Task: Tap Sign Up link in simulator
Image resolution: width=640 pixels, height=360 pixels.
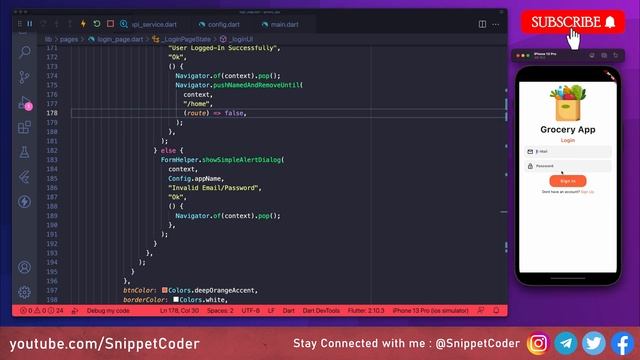Action: click(x=587, y=192)
